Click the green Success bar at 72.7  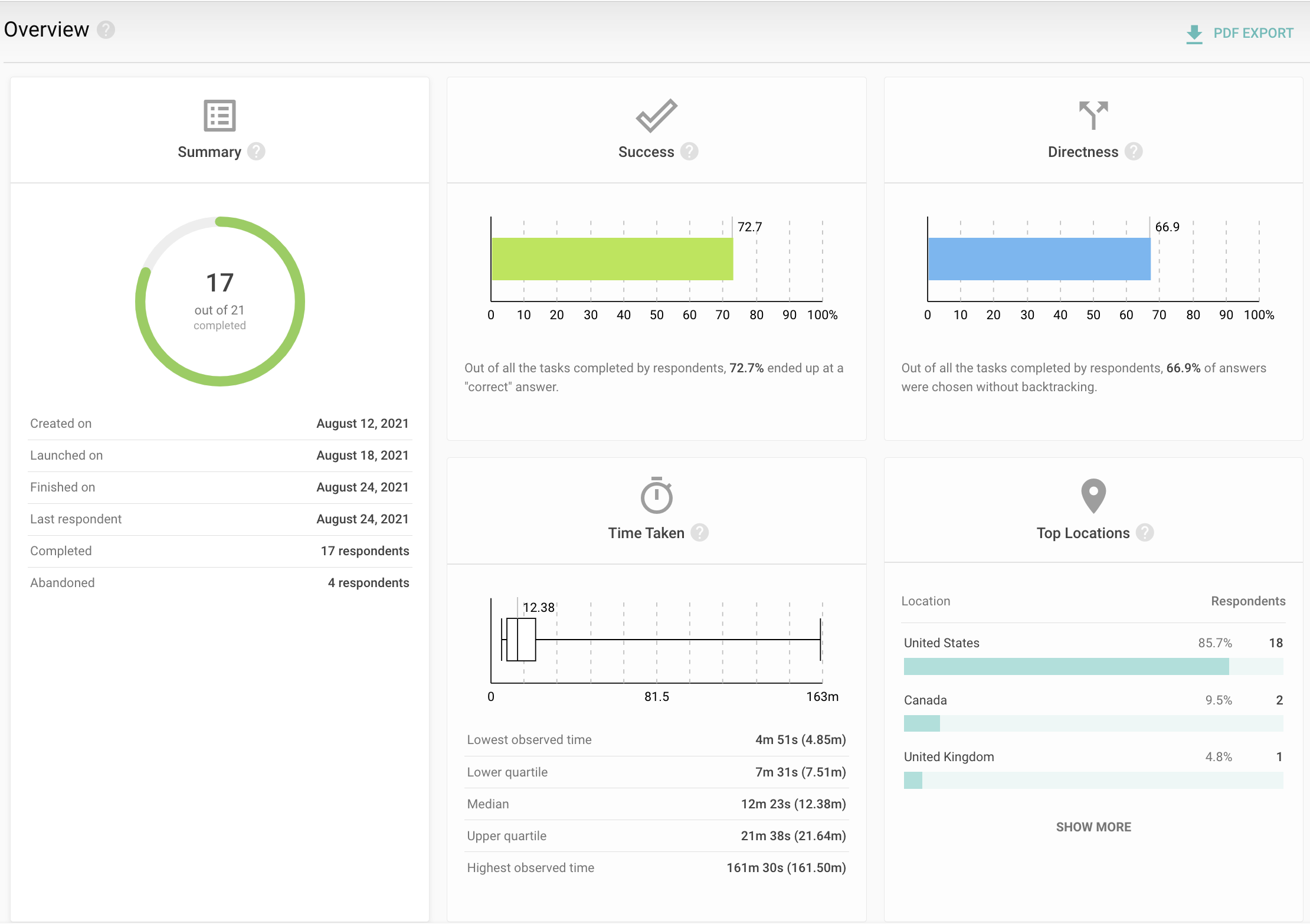point(612,259)
